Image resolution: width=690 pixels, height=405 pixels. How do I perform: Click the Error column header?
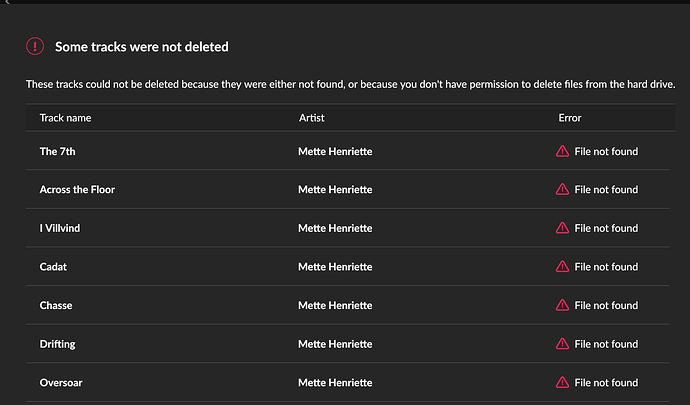(570, 118)
